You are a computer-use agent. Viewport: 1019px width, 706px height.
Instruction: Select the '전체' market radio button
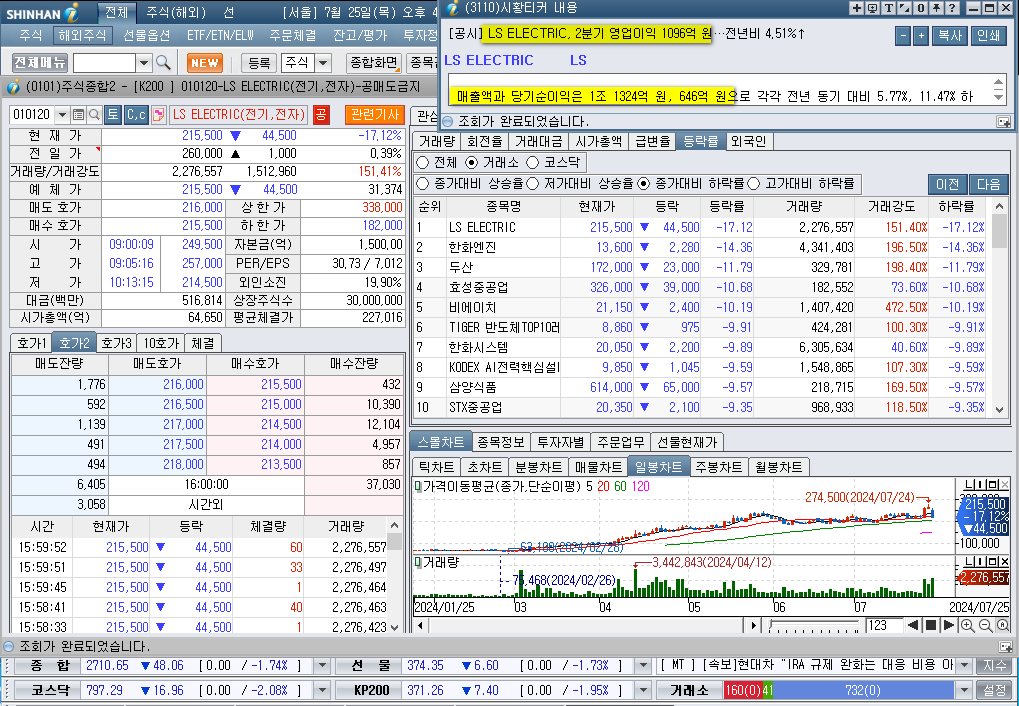(423, 163)
